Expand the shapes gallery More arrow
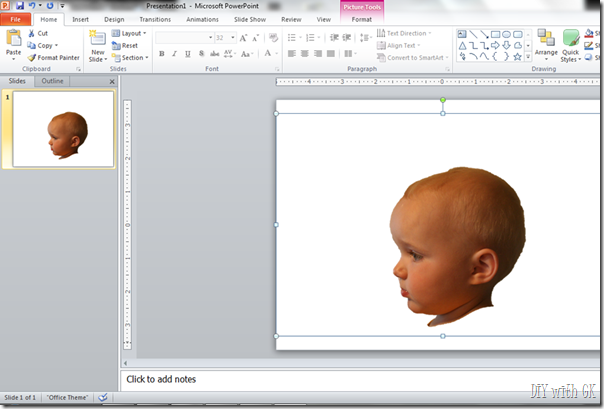Screen dimensions: 604x409 tap(528, 57)
